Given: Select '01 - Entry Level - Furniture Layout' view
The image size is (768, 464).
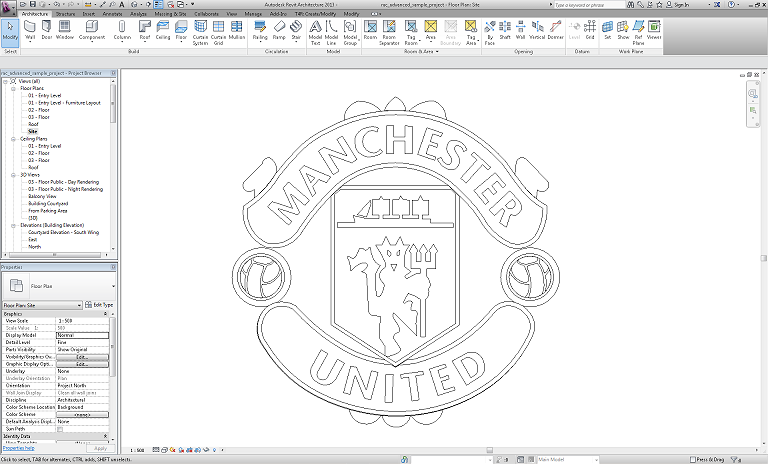Looking at the screenshot, I should (x=64, y=103).
